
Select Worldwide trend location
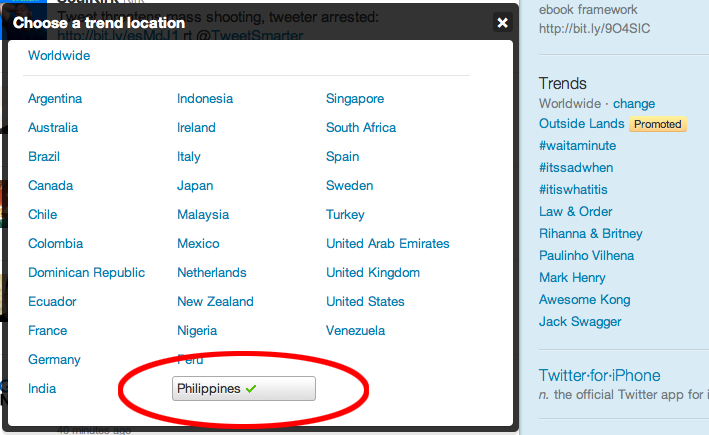59,56
